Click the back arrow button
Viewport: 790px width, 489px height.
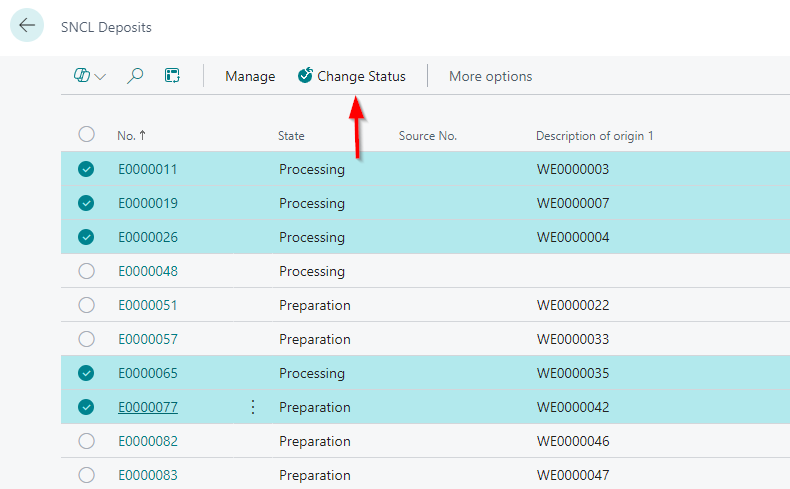pyautogui.click(x=27, y=26)
